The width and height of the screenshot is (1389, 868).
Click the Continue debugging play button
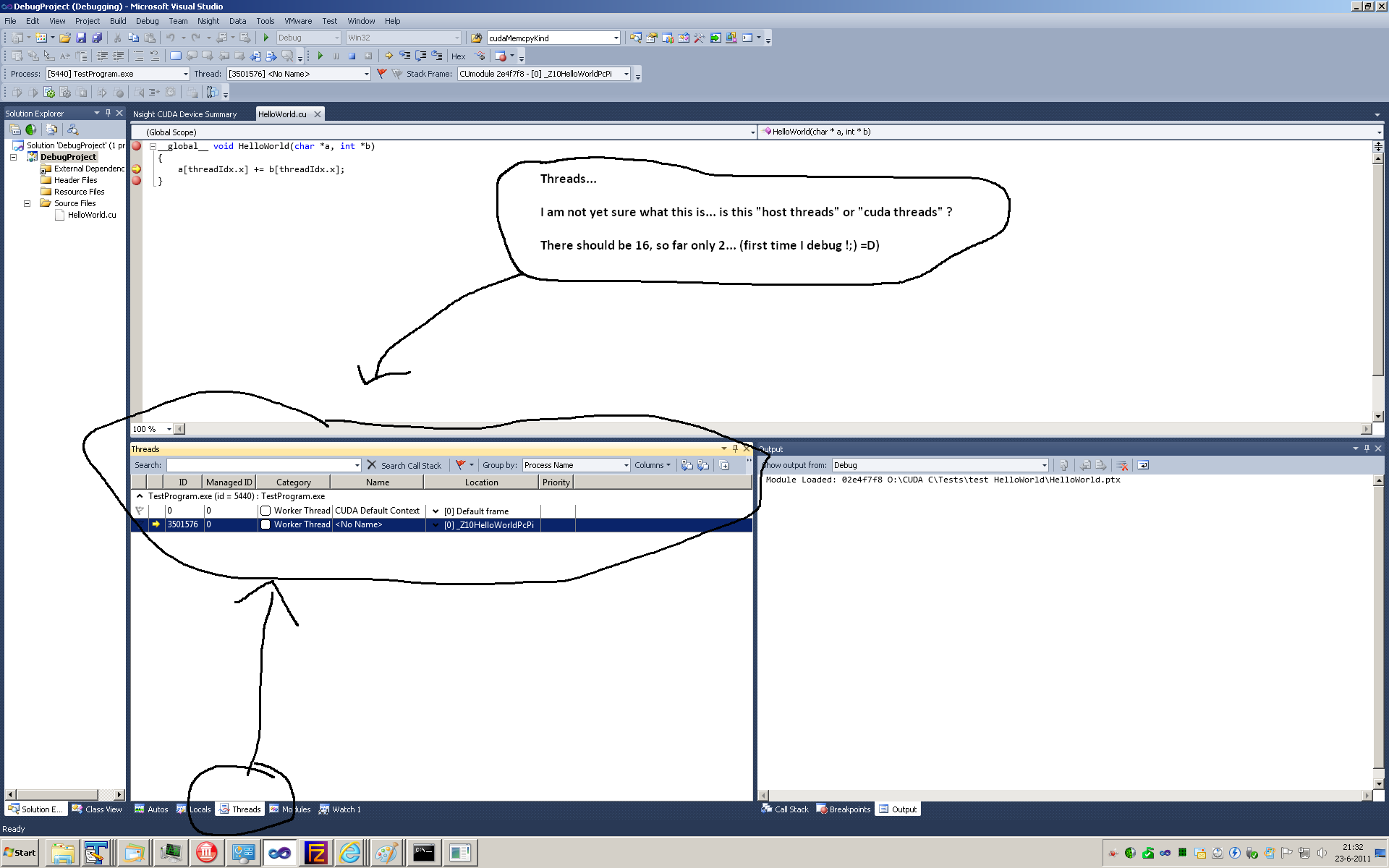[320, 56]
